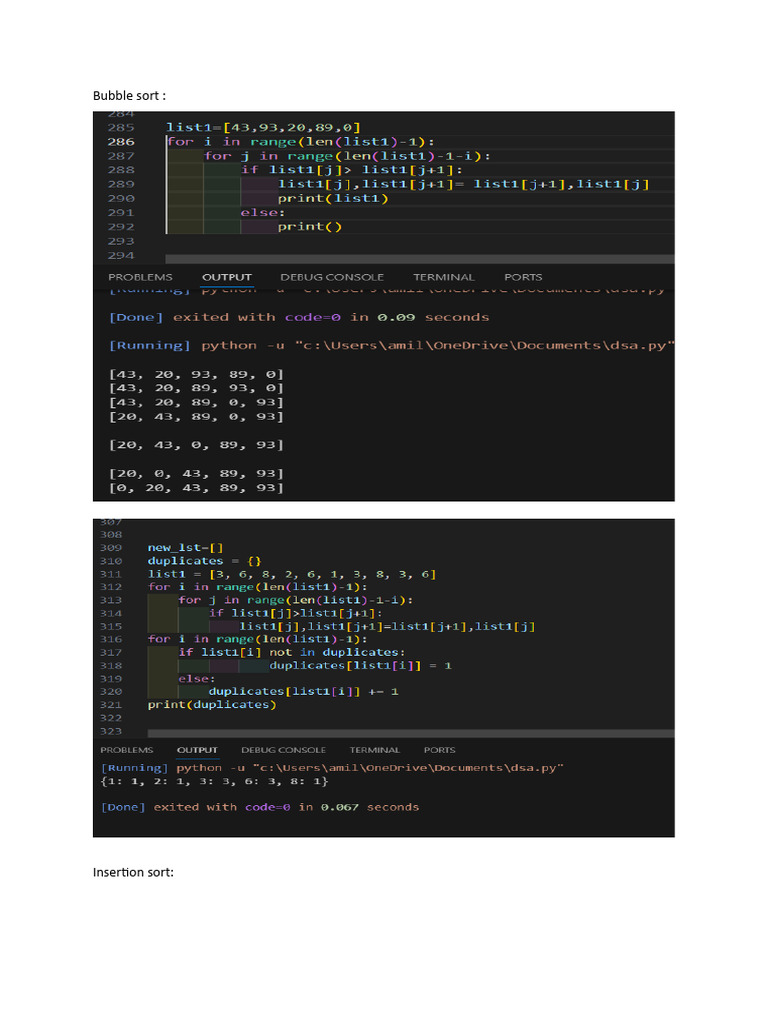Viewport: 768px width, 1024px height.
Task: Click line 285 'list1=[43,93,20,89,0]'
Action: point(263,127)
